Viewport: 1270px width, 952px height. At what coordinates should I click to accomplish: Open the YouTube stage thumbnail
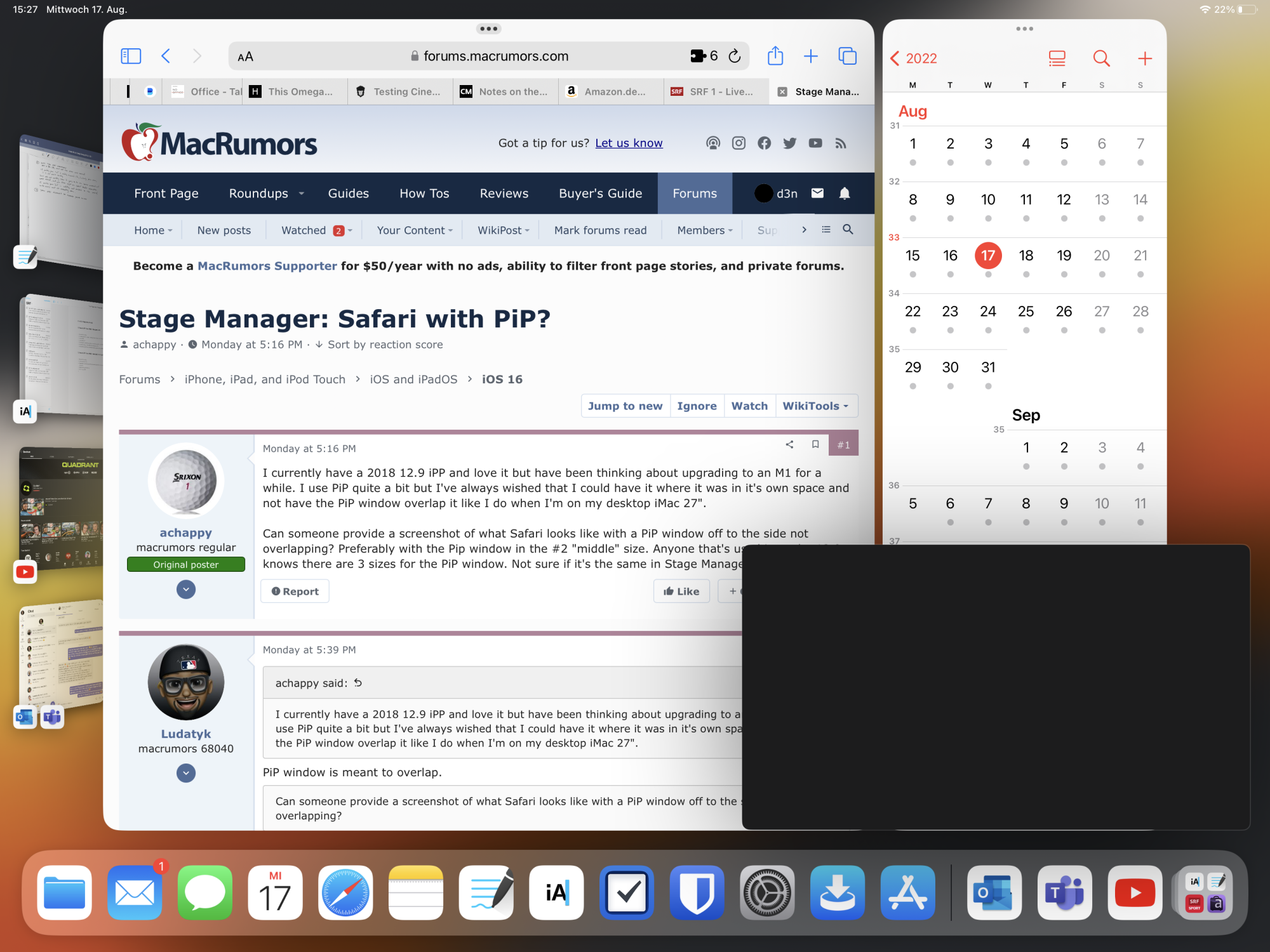60,508
